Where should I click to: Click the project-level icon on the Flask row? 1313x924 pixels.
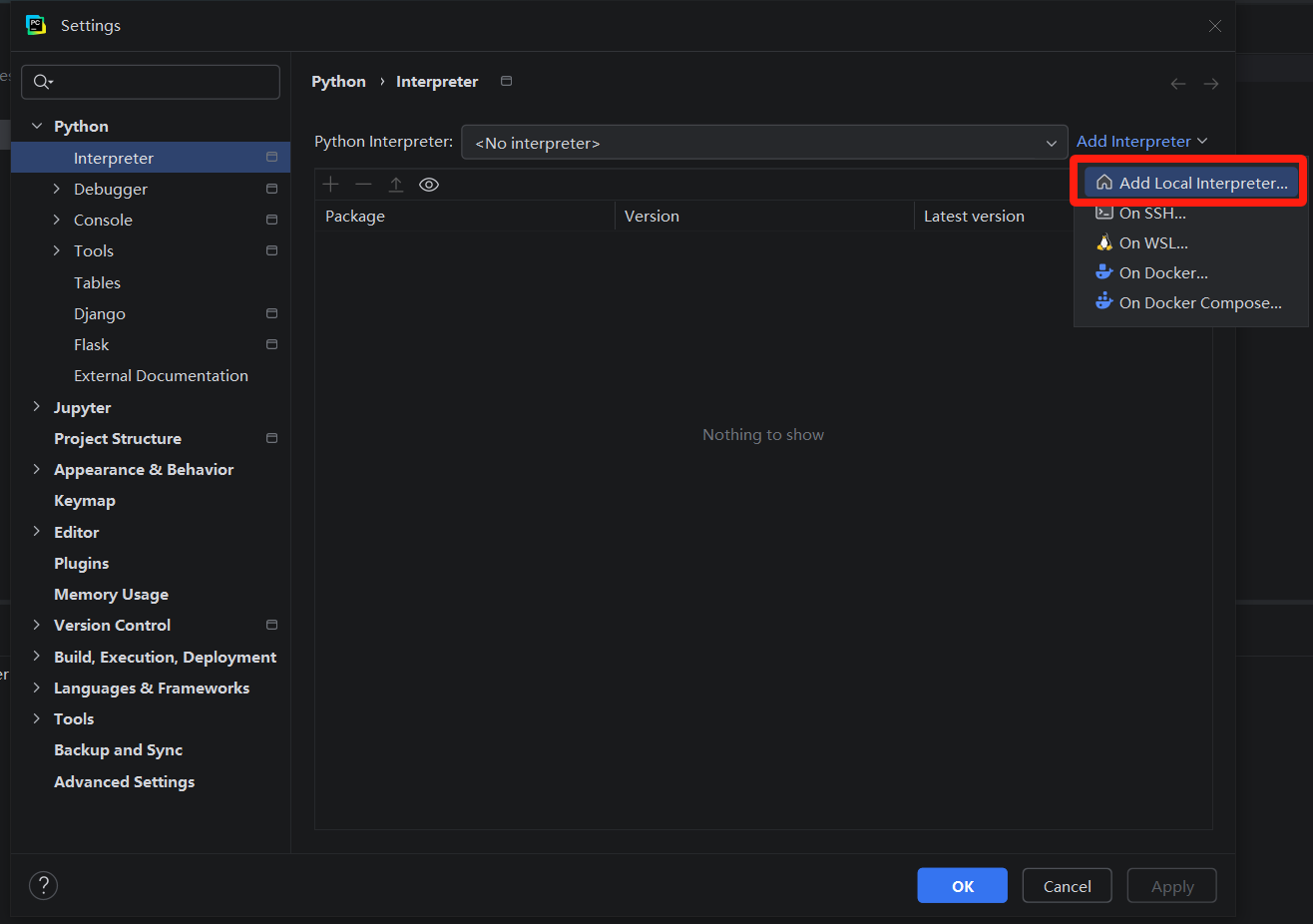(271, 344)
